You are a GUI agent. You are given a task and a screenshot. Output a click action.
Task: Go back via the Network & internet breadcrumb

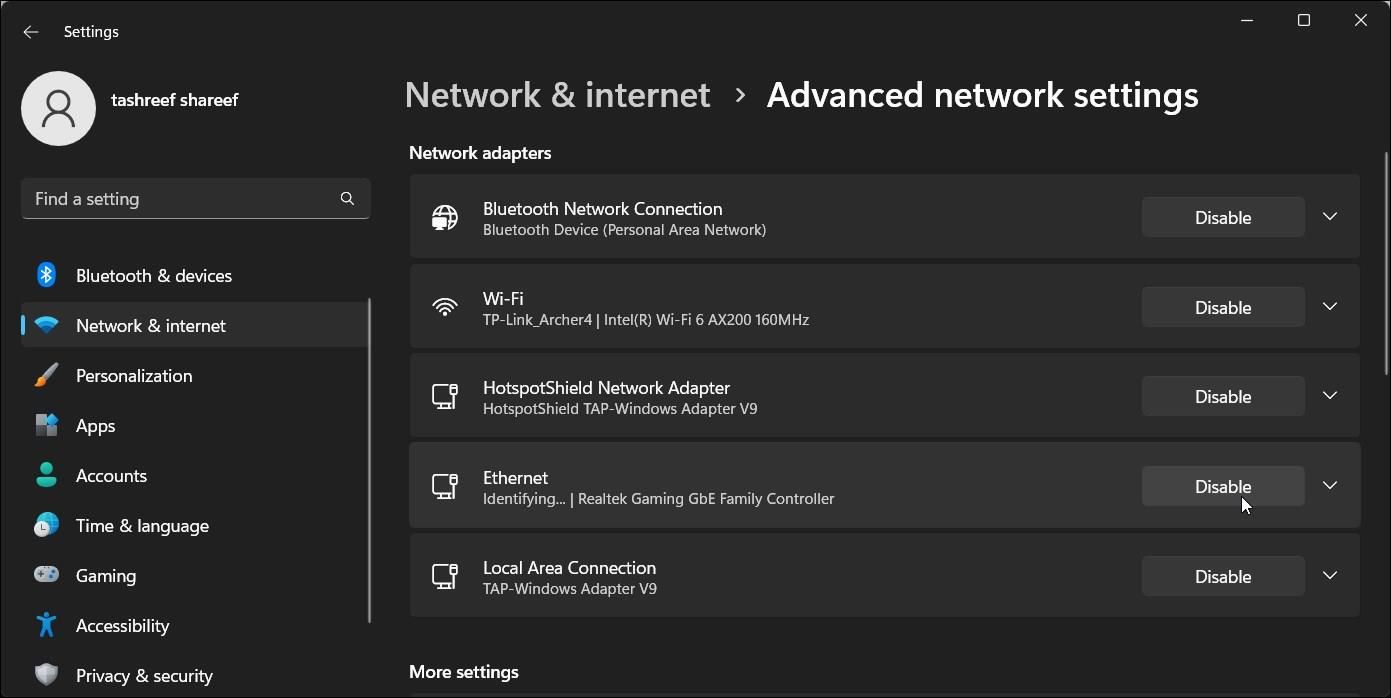[557, 94]
